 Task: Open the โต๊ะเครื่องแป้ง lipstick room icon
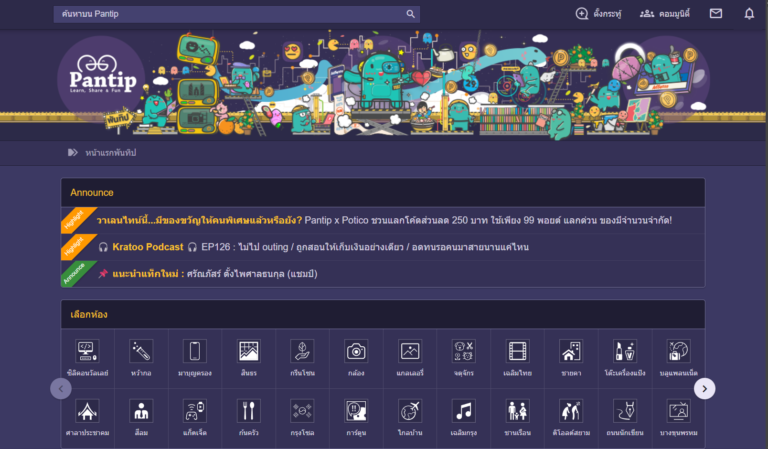[x=625, y=352]
